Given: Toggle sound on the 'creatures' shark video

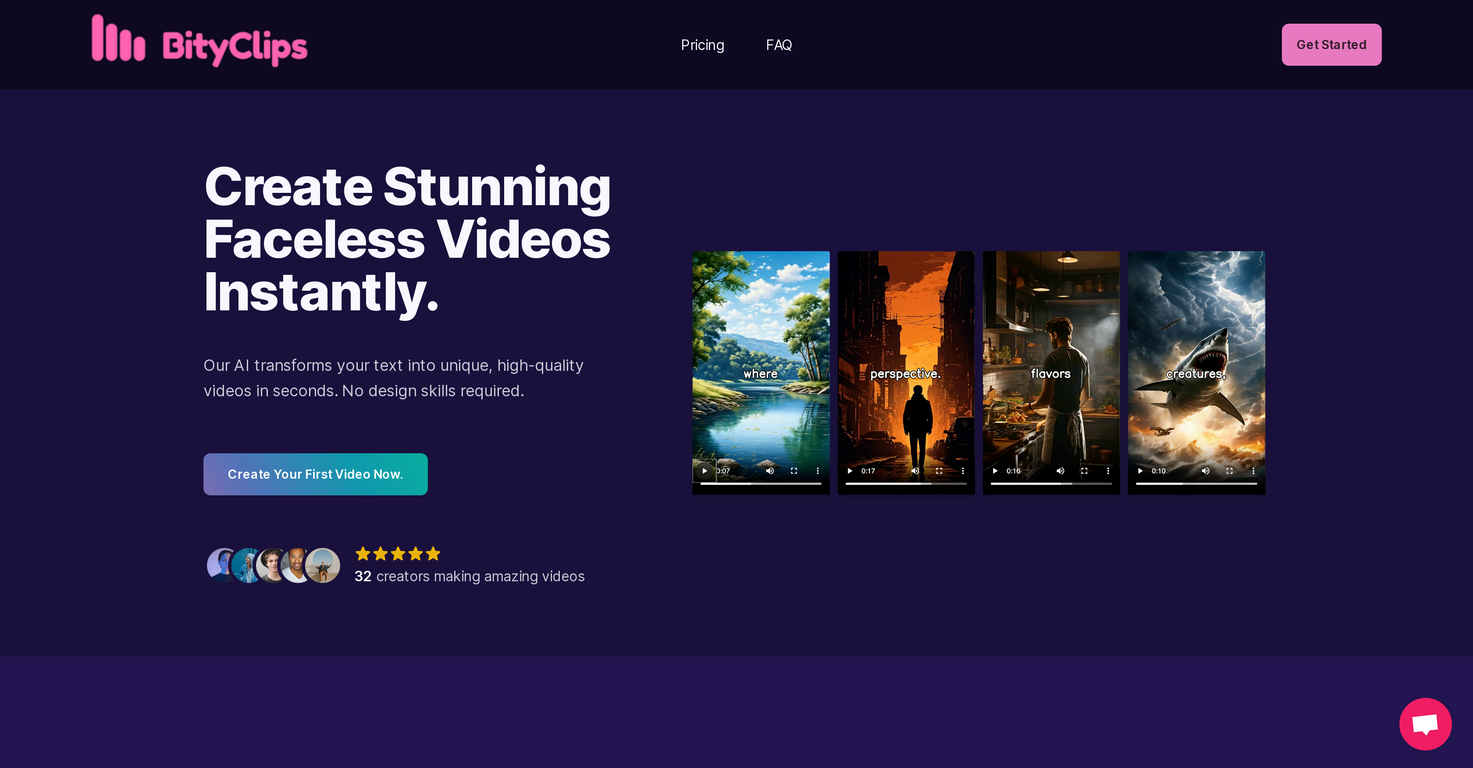Looking at the screenshot, I should pyautogui.click(x=1205, y=470).
